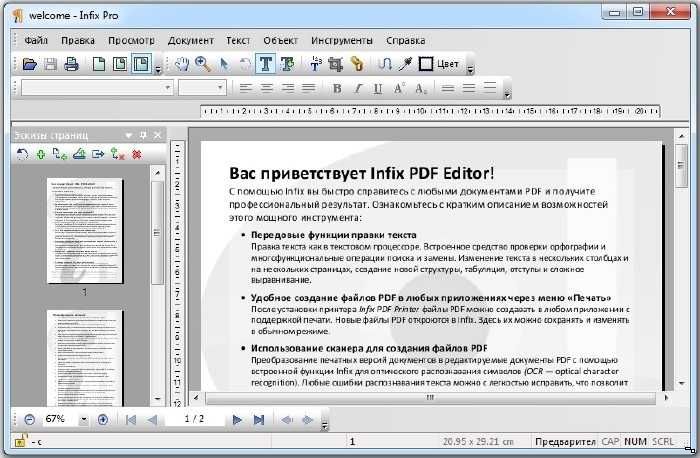The width and height of the screenshot is (700, 458).
Task: Select the Hand pan tool
Action: pyautogui.click(x=182, y=64)
